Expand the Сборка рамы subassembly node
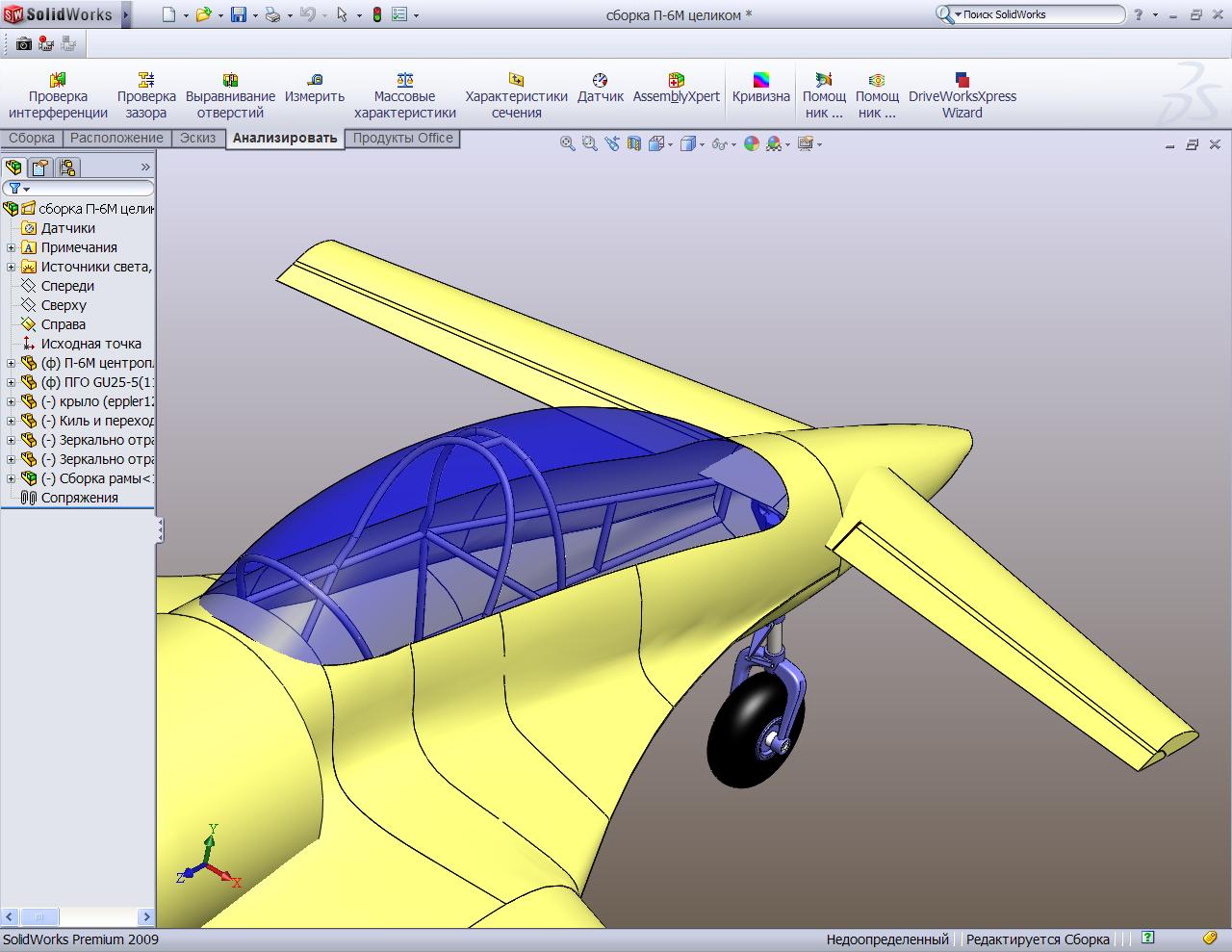 [x=12, y=478]
